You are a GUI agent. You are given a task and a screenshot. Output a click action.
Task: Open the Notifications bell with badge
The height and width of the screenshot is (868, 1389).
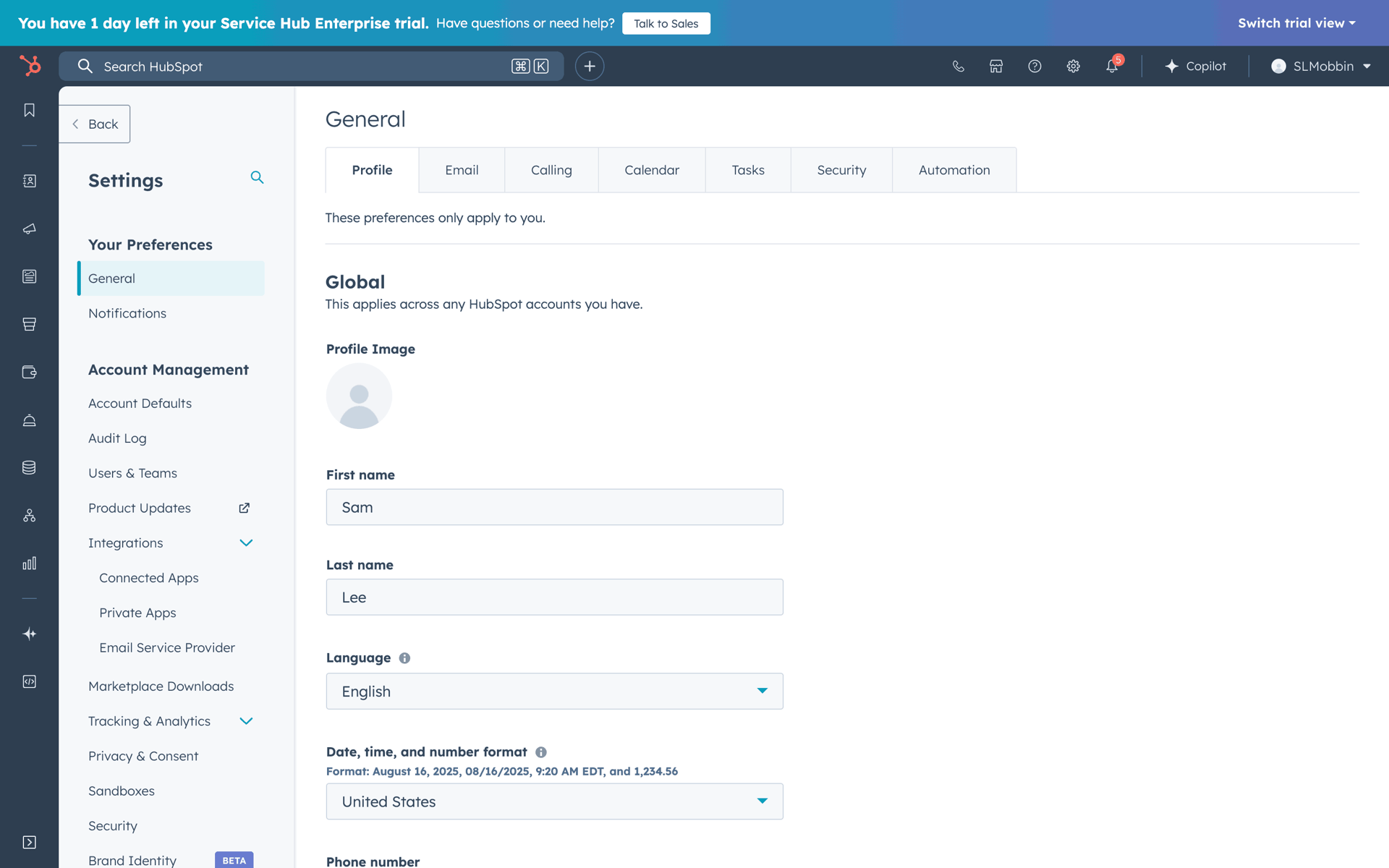point(1113,65)
